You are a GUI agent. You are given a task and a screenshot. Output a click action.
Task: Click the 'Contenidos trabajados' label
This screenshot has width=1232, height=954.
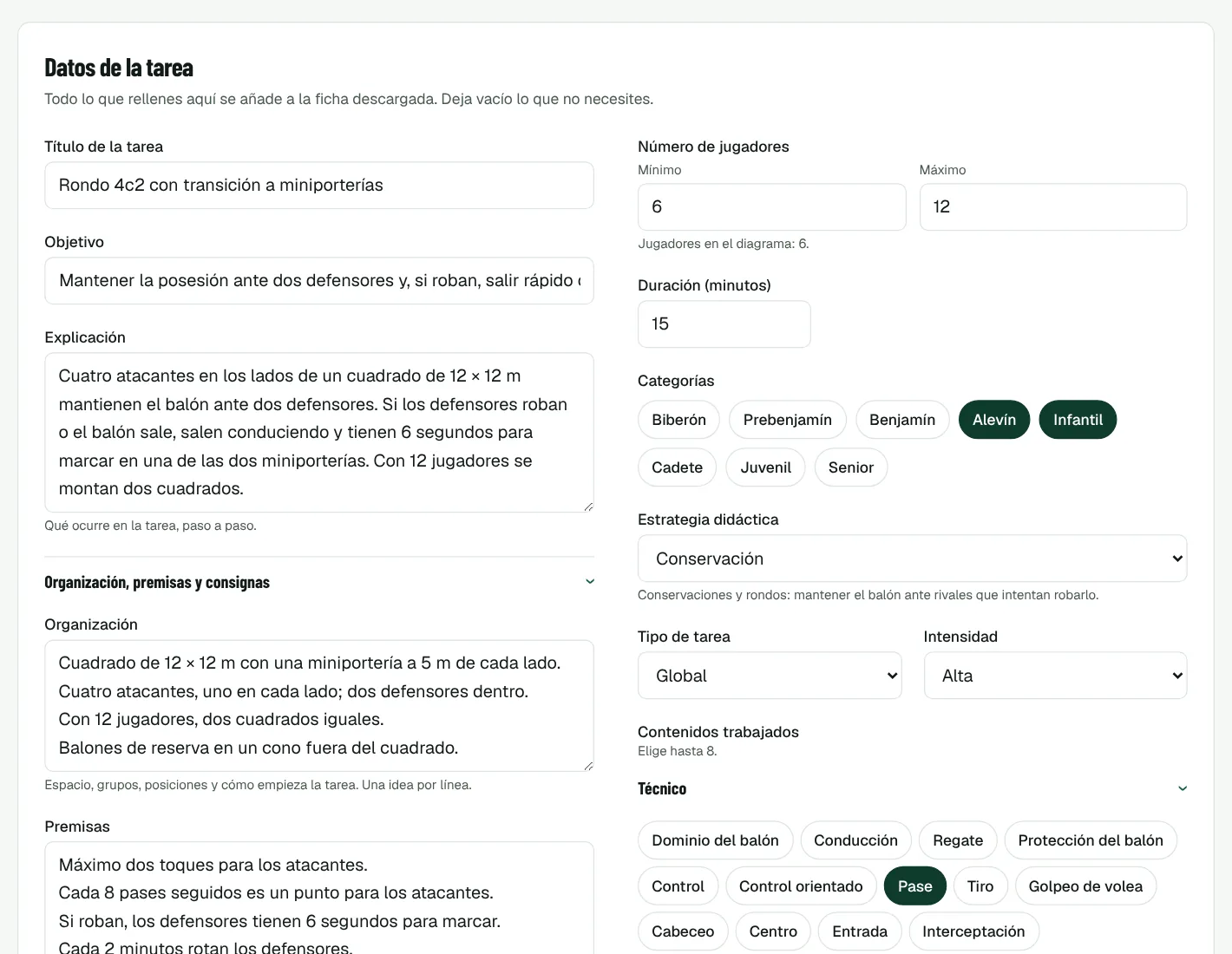[x=718, y=732]
